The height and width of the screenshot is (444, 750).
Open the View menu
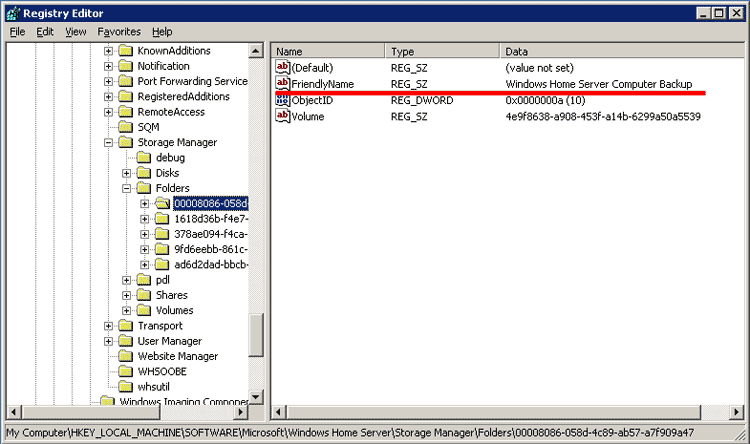[76, 32]
